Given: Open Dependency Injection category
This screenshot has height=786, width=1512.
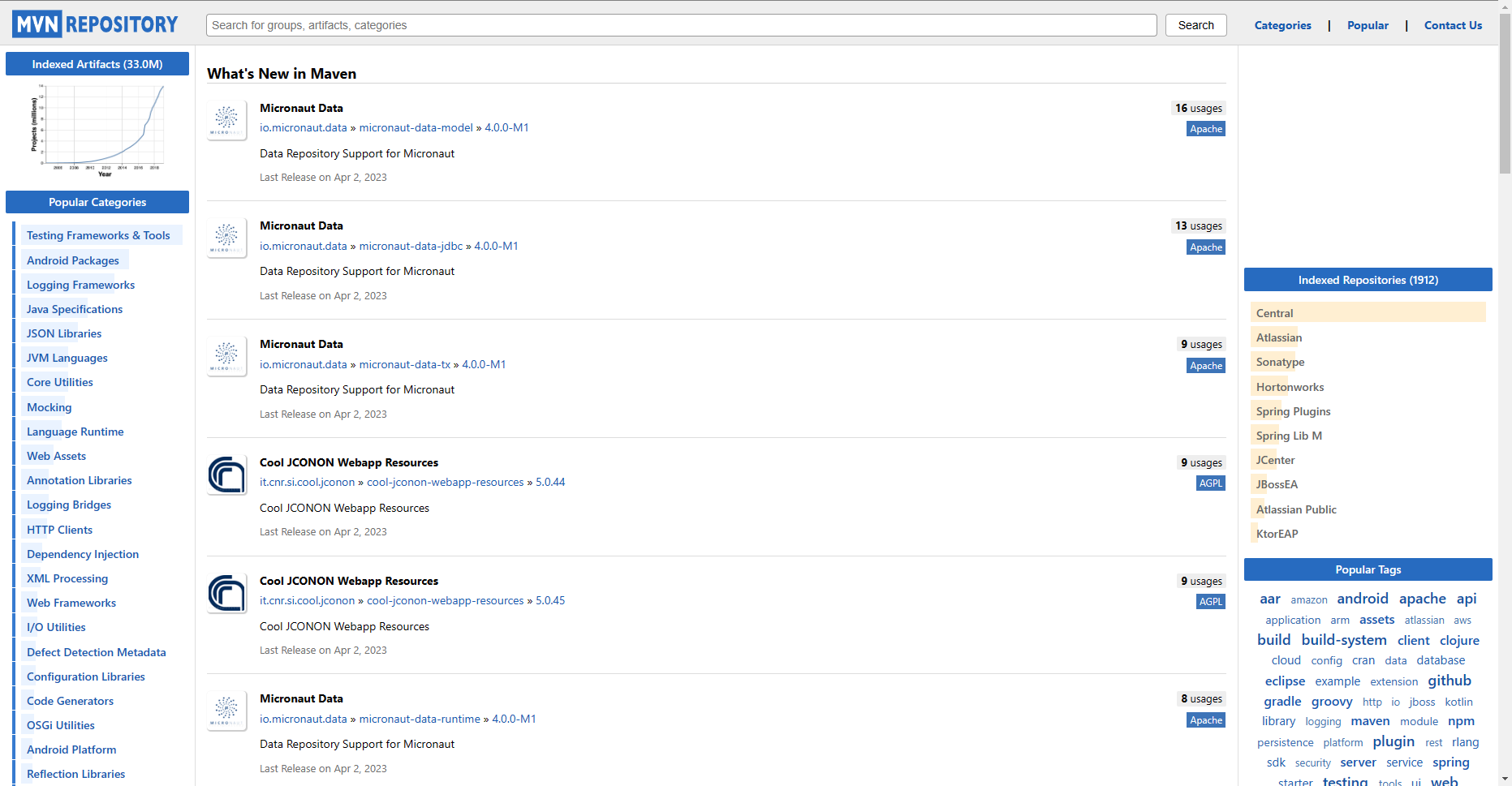Looking at the screenshot, I should pos(83,554).
